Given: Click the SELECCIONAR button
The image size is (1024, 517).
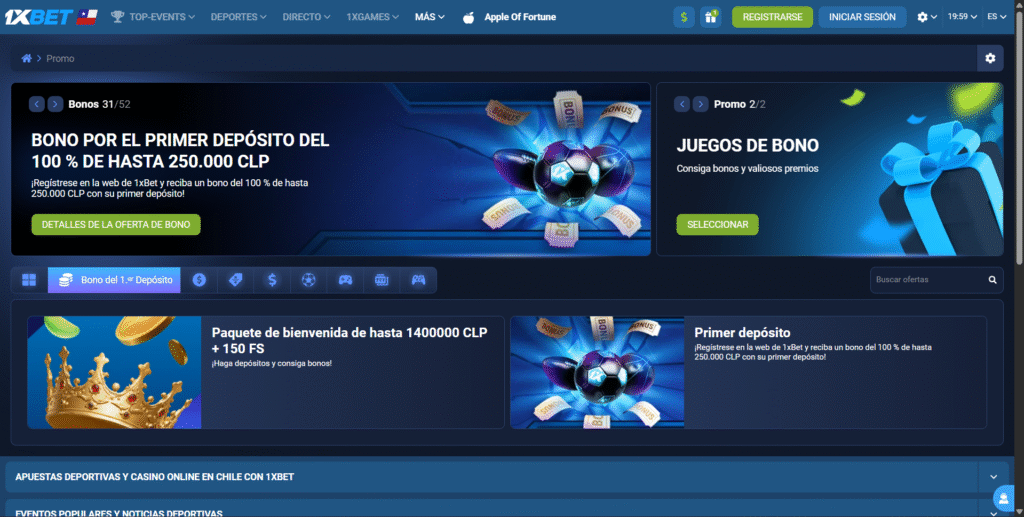Looking at the screenshot, I should pyautogui.click(x=718, y=225).
